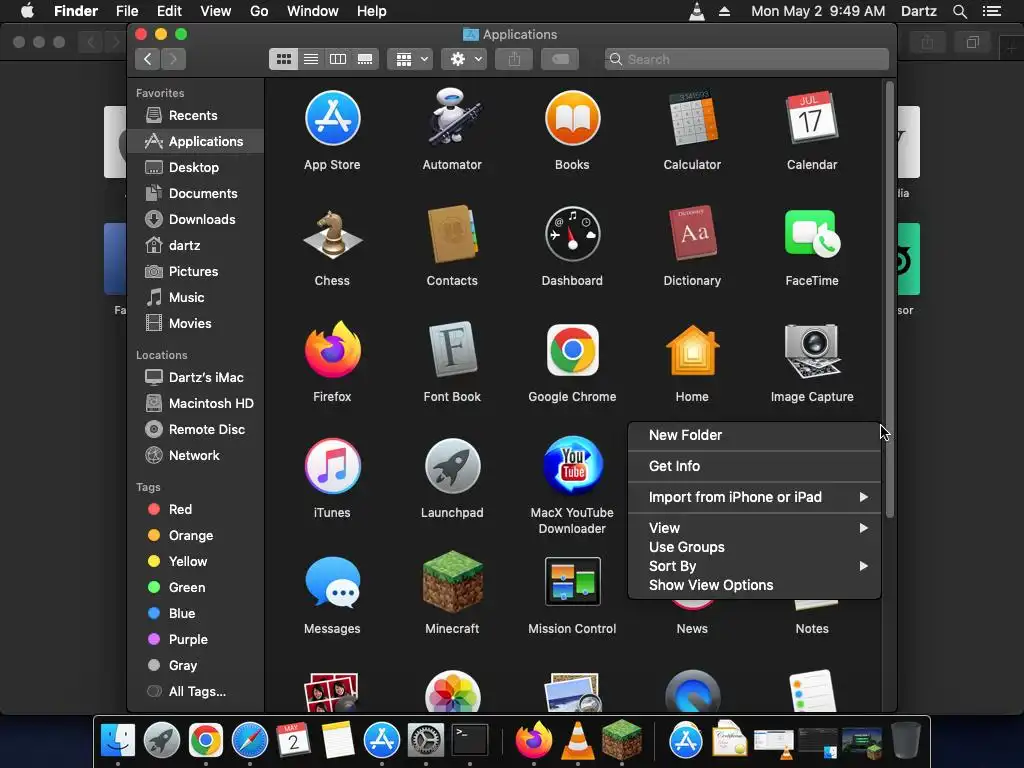Select Show View Options menu entry

(754, 585)
